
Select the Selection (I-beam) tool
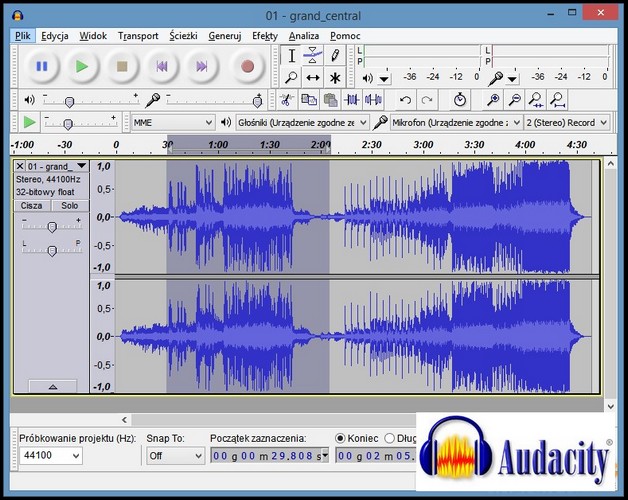292,56
